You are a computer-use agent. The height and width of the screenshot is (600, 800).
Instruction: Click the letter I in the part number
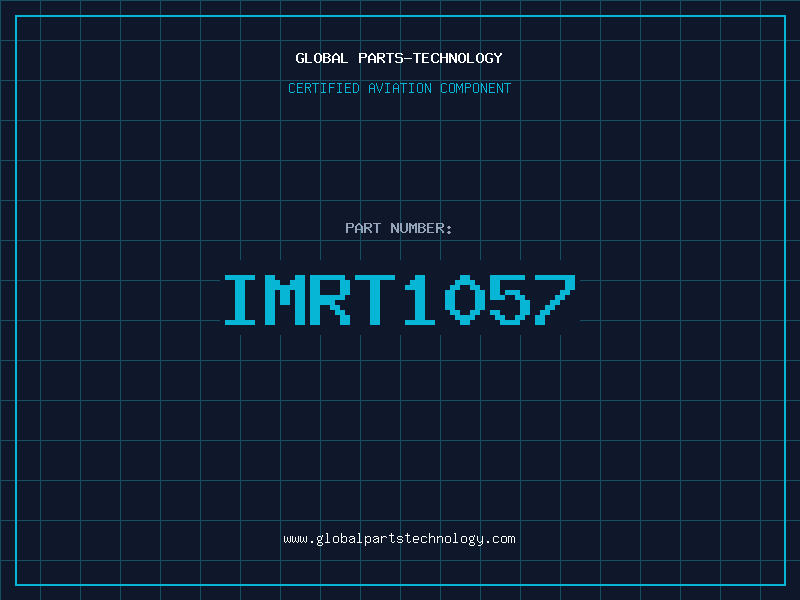point(241,300)
